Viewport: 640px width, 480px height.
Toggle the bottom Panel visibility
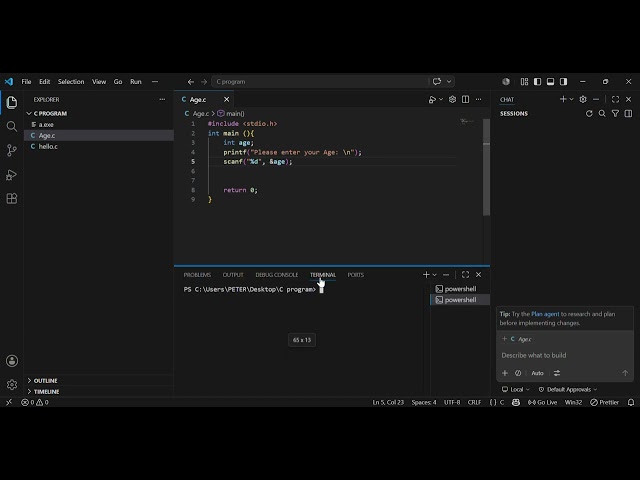tap(551, 82)
